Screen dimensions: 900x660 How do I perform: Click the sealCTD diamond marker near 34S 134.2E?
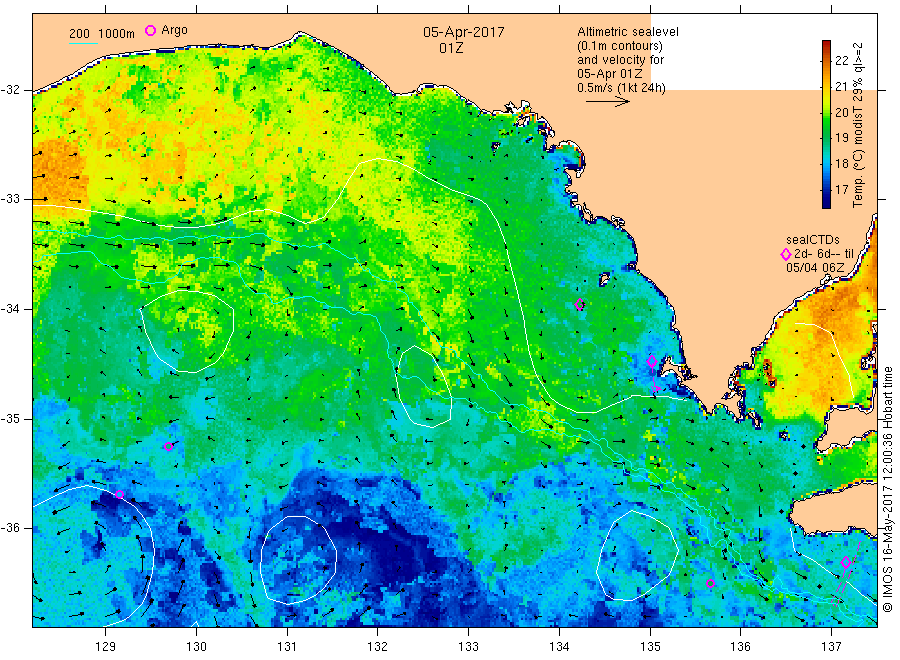coord(580,305)
